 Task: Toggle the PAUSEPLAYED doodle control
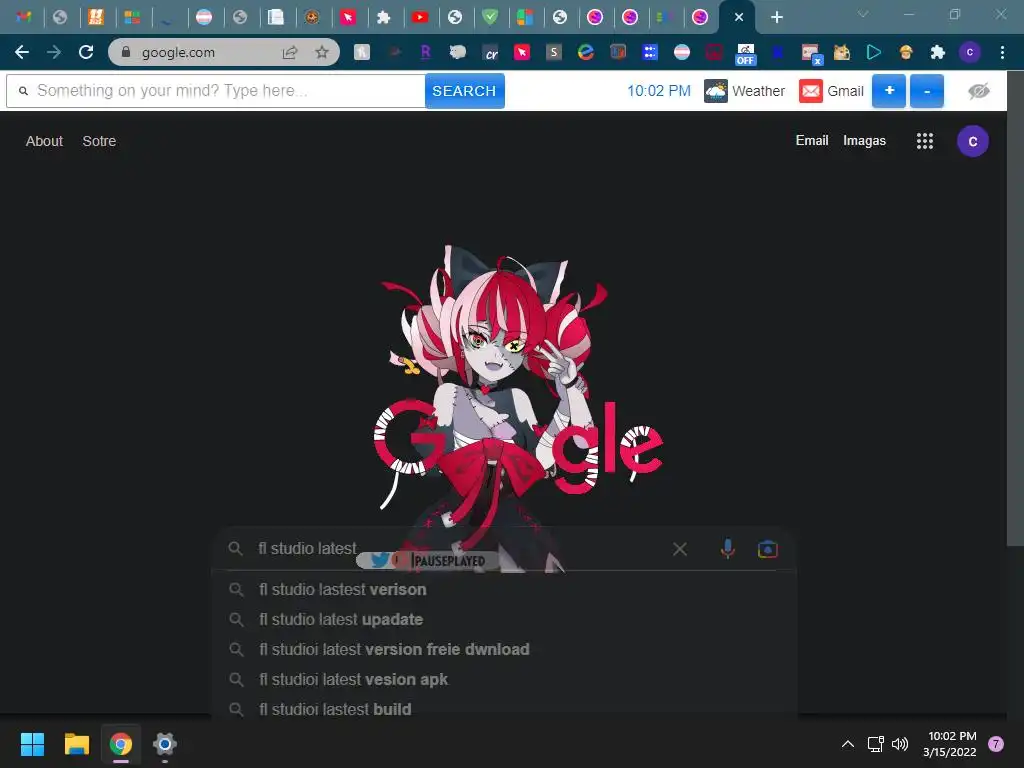tap(449, 561)
